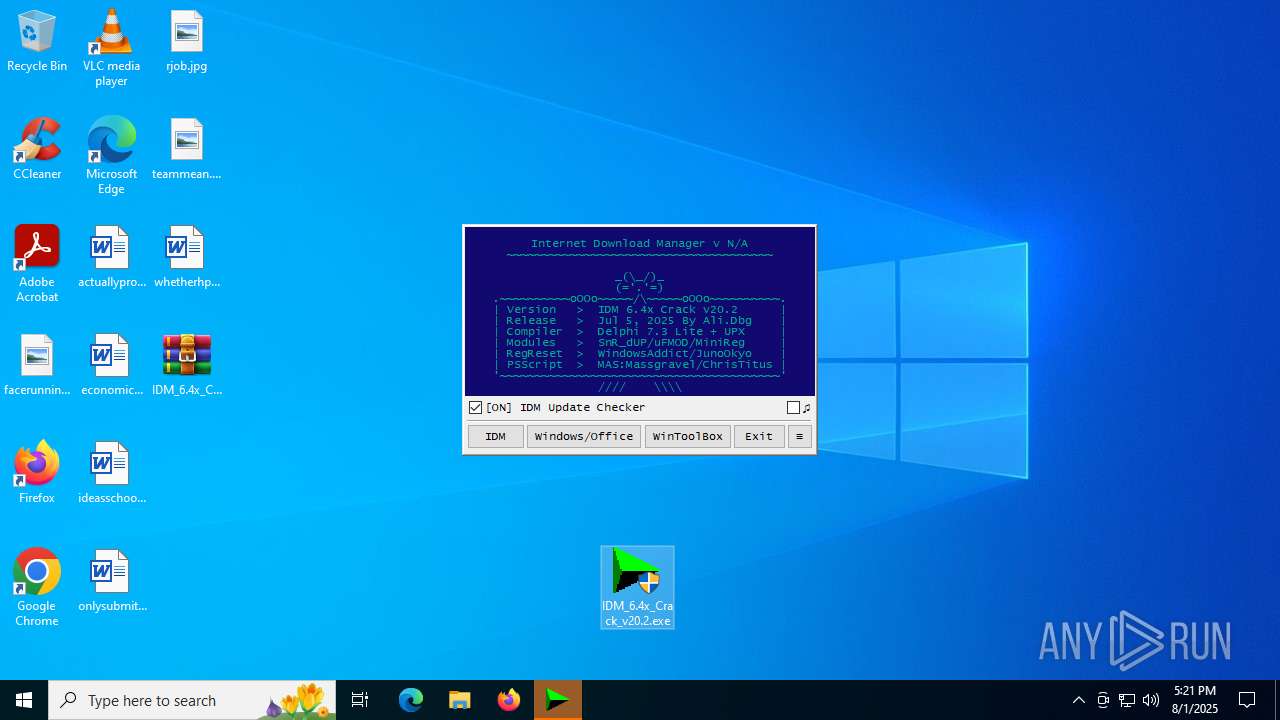Open the network status tray icon
This screenshot has height=720, width=1280.
click(x=1127, y=700)
